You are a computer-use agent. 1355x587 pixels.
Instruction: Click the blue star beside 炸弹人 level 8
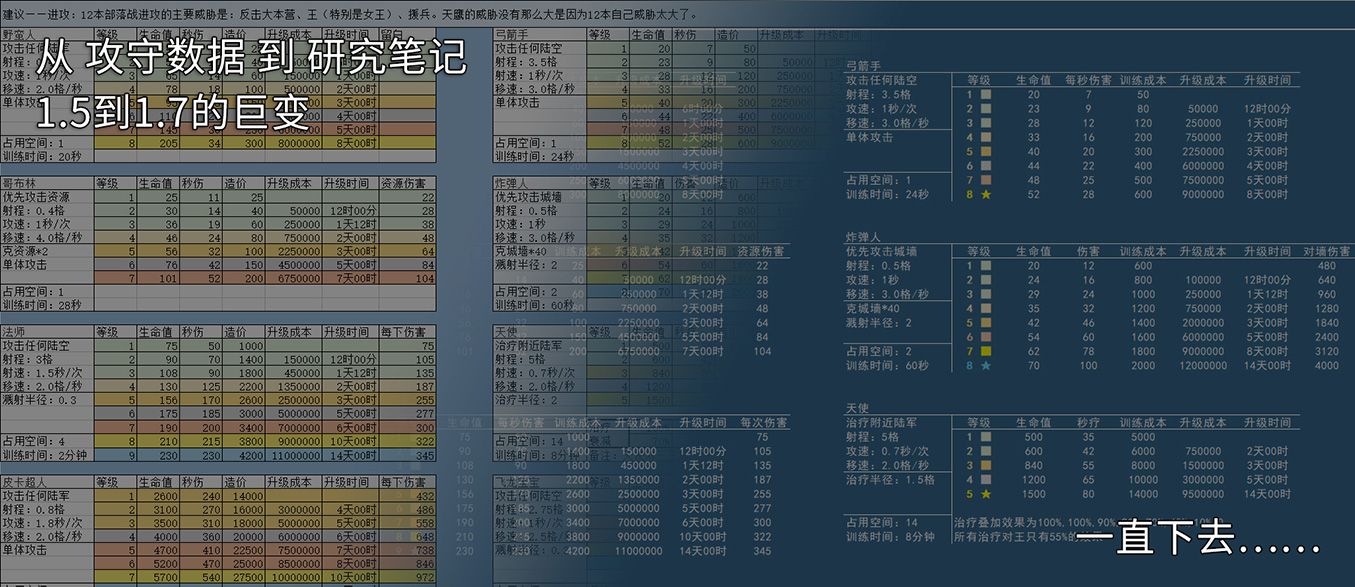pos(985,366)
